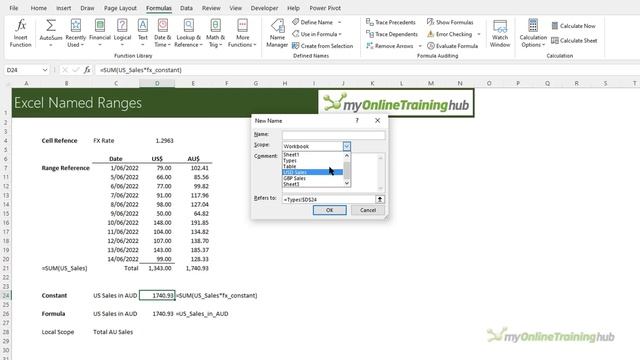The width and height of the screenshot is (640, 360).
Task: Click Calculate Sheet
Action: point(574,40)
